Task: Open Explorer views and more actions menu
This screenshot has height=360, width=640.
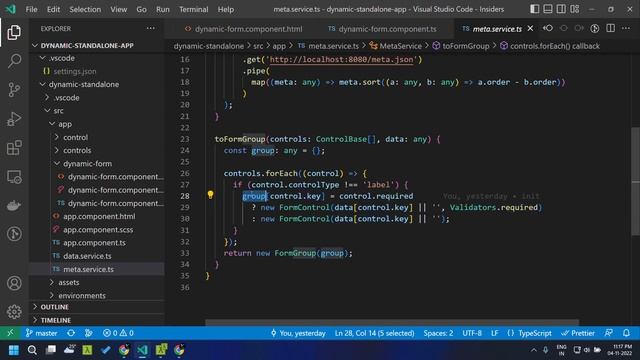Action: click(x=151, y=29)
